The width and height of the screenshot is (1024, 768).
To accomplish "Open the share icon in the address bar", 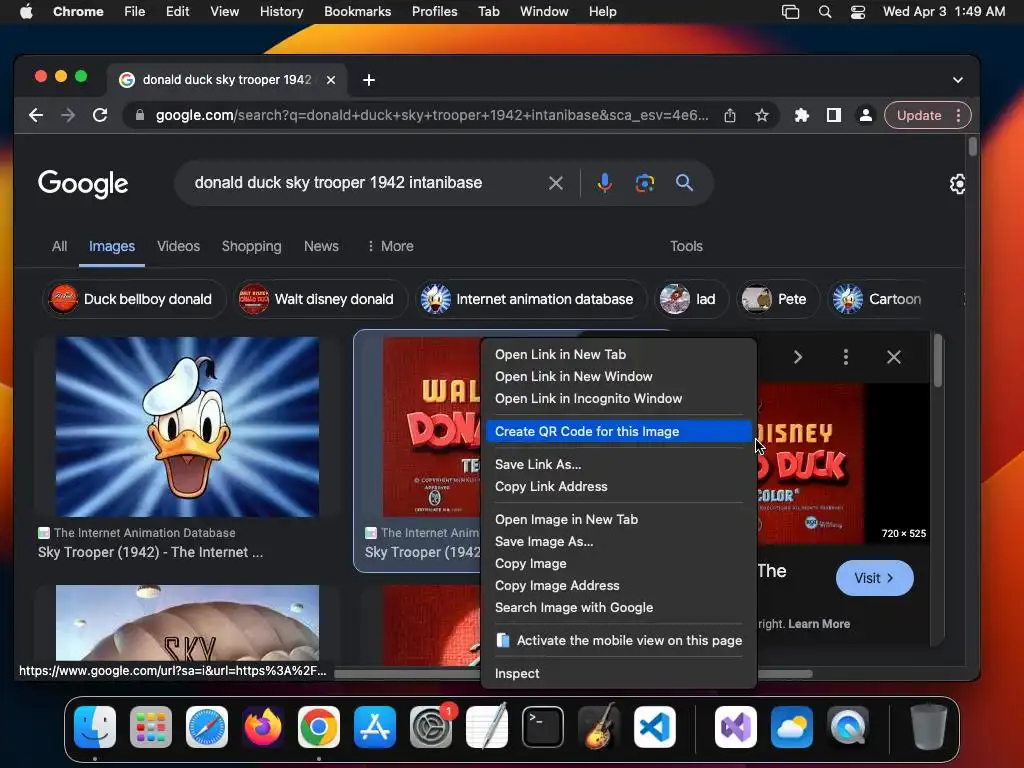I will point(730,116).
